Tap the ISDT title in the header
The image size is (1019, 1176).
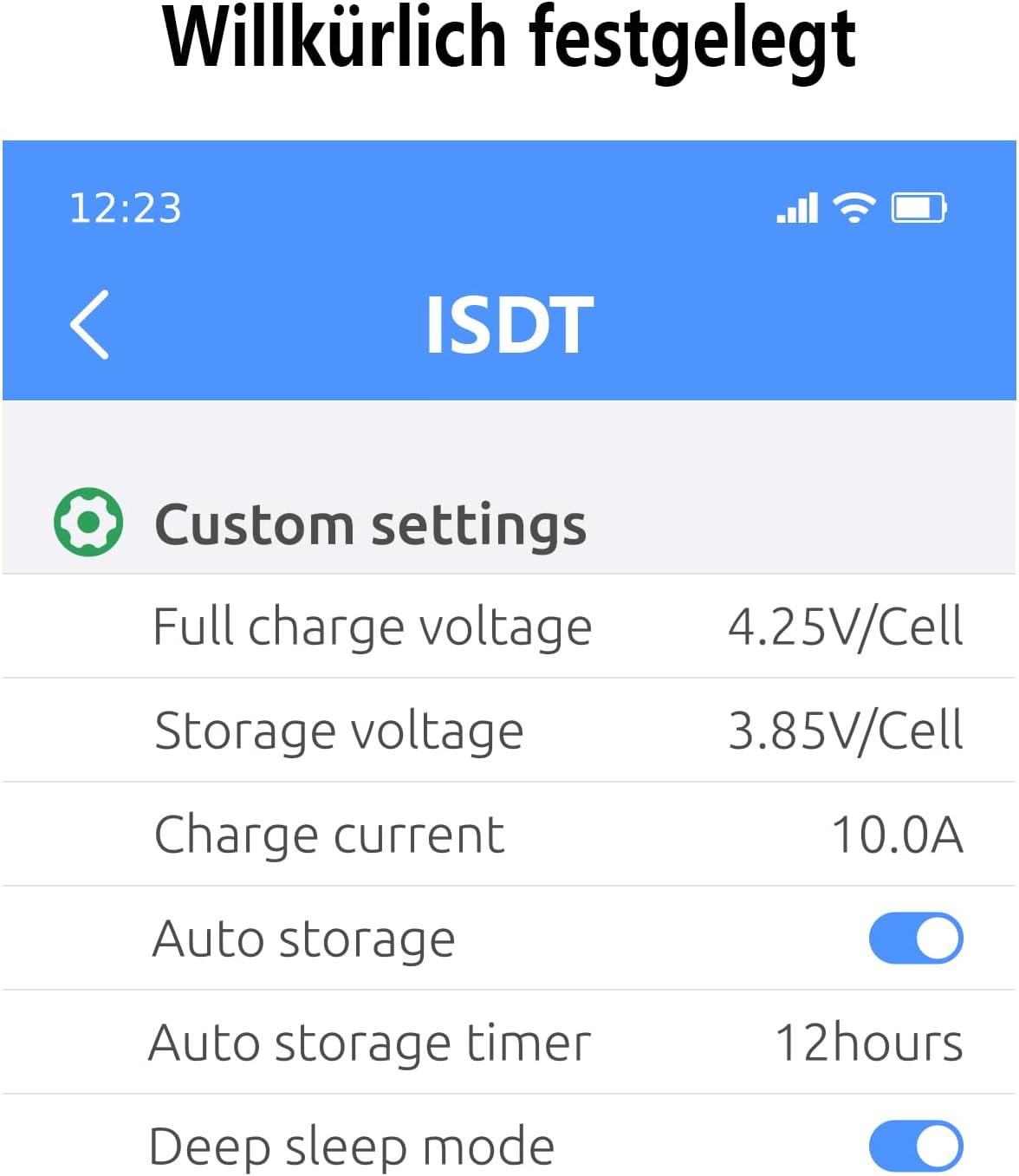click(509, 325)
